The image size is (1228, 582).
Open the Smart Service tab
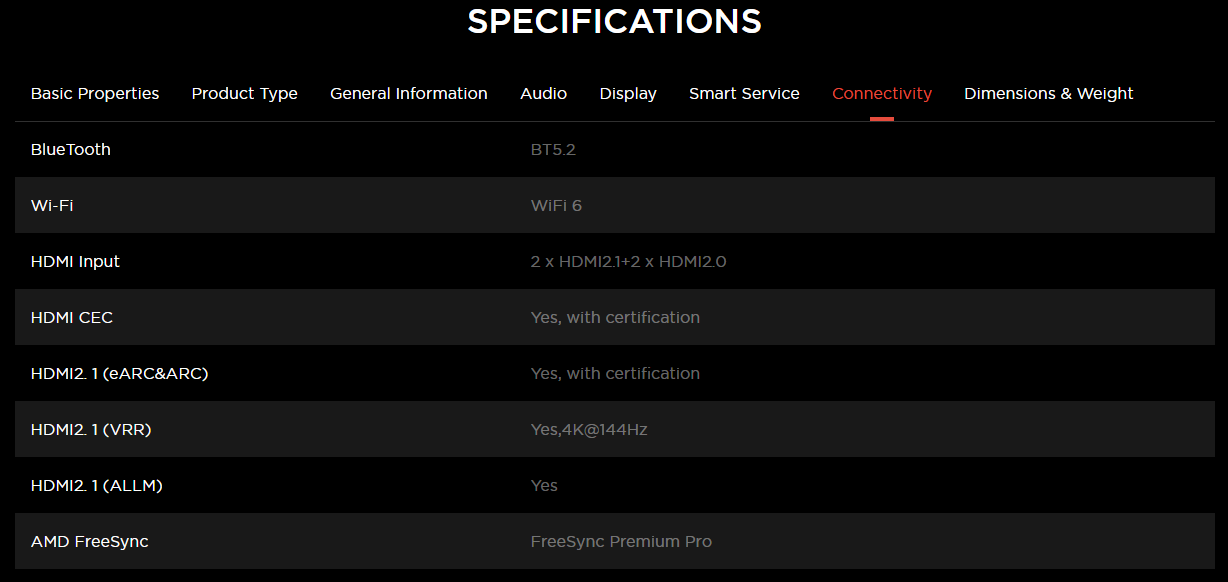point(744,94)
